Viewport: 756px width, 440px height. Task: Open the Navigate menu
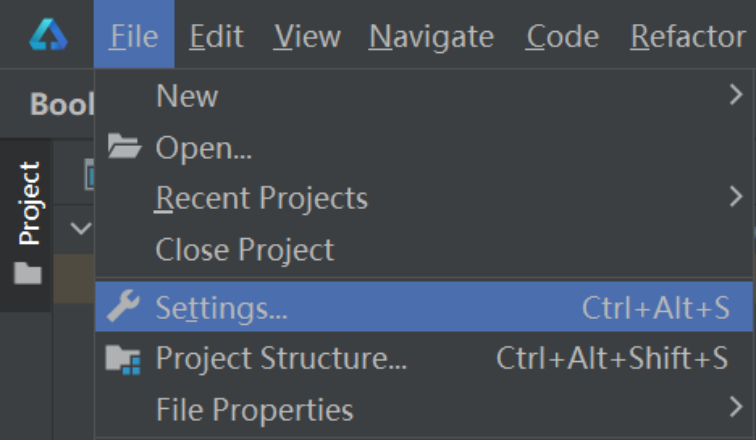432,38
